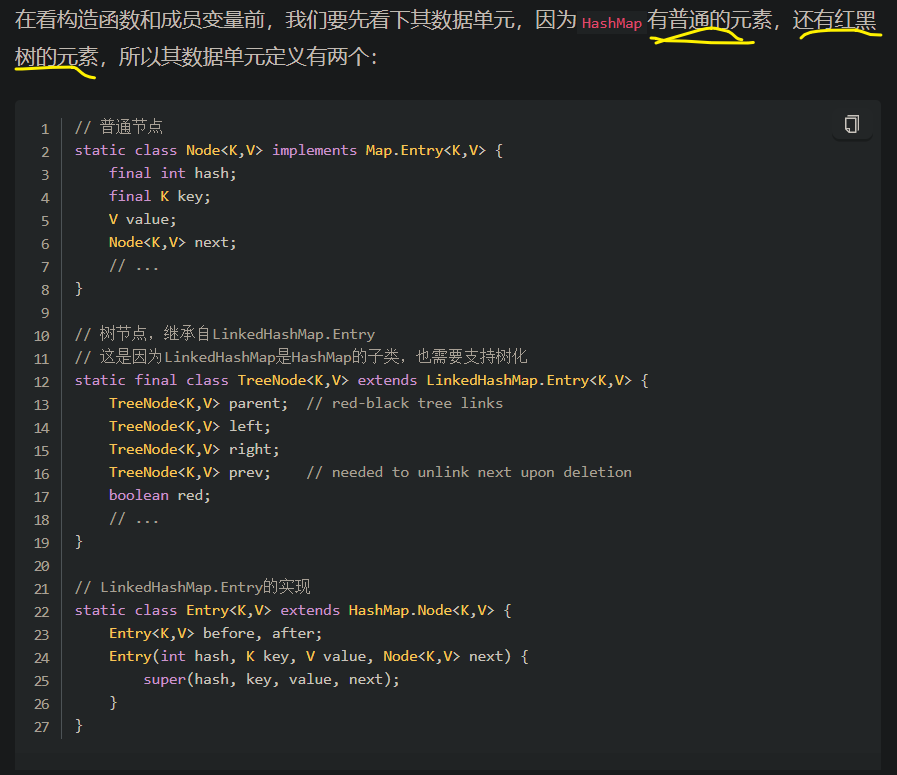Select the 'final int hash;' line

click(172, 173)
